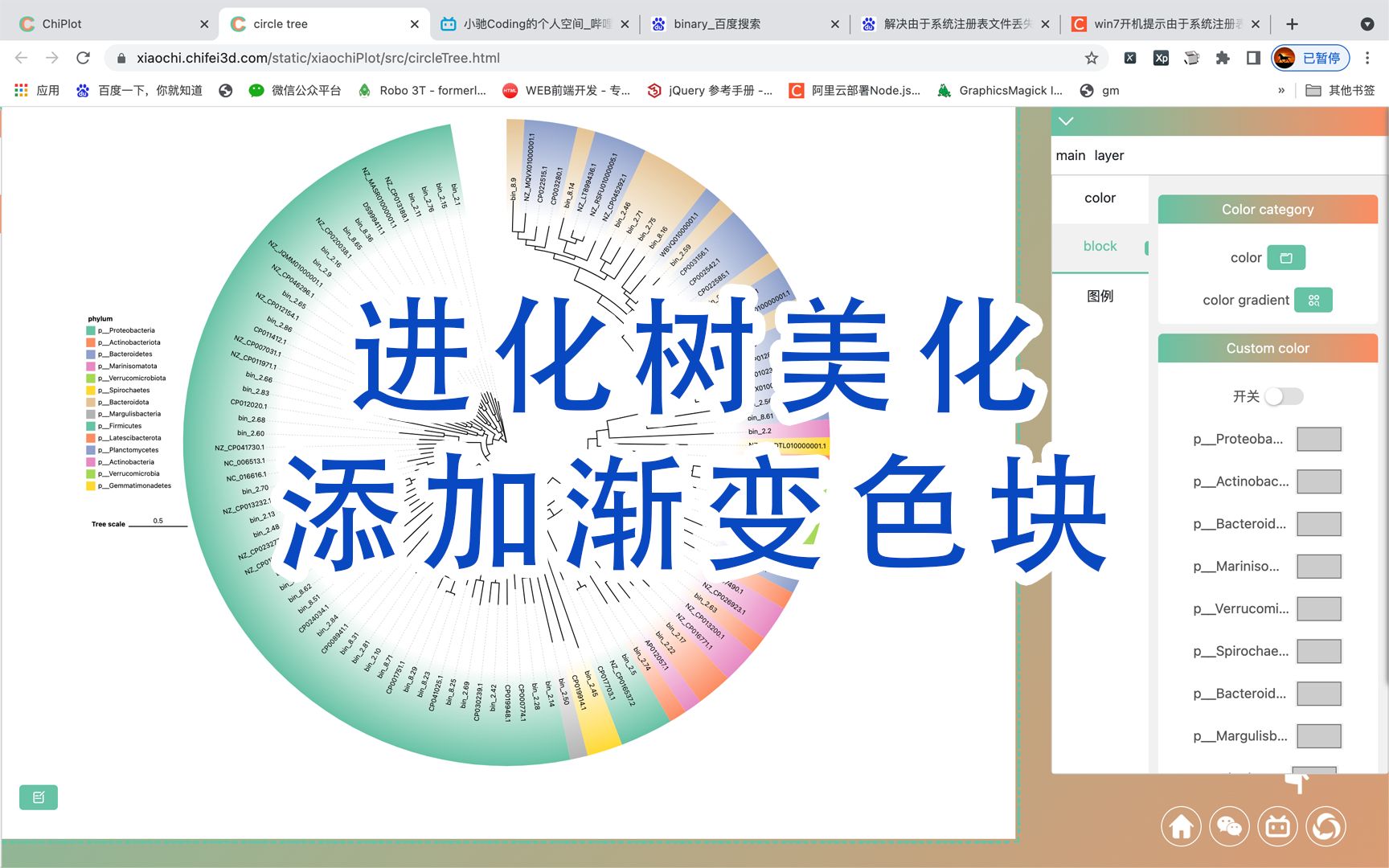Select the block menu item
The width and height of the screenshot is (1389, 868).
(1100, 246)
